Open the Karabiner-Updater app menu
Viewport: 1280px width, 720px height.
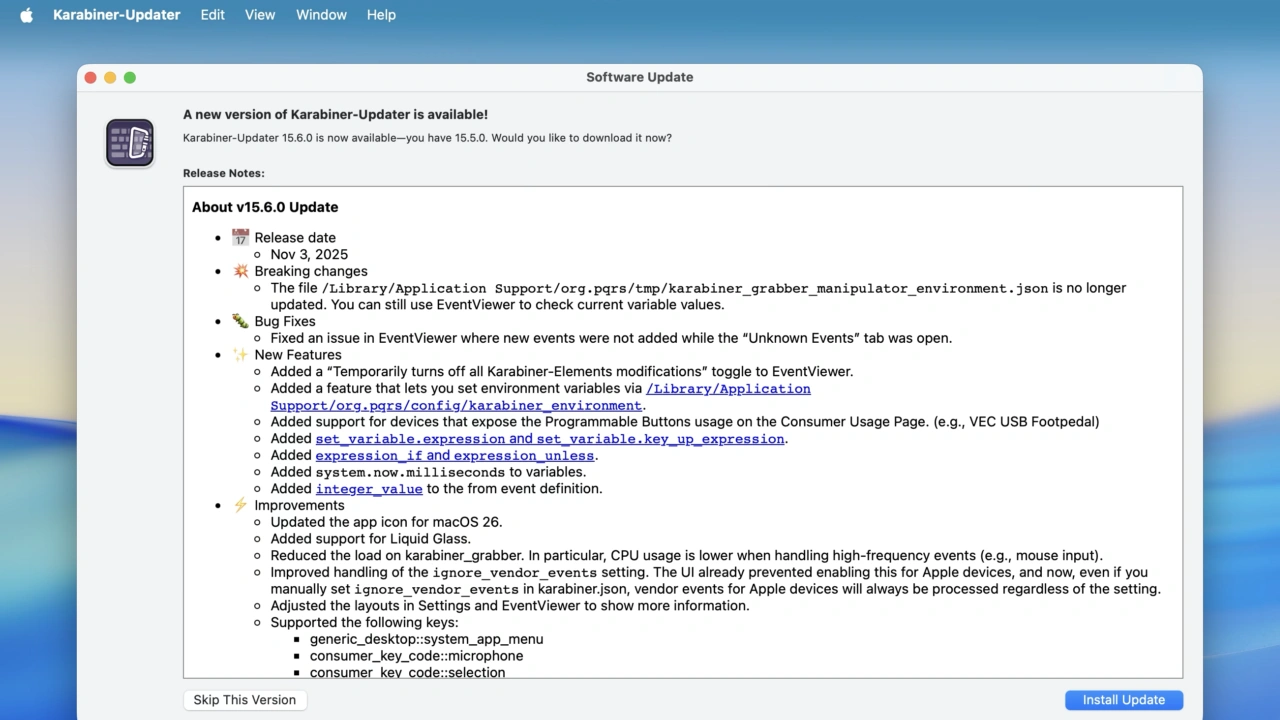tap(116, 15)
